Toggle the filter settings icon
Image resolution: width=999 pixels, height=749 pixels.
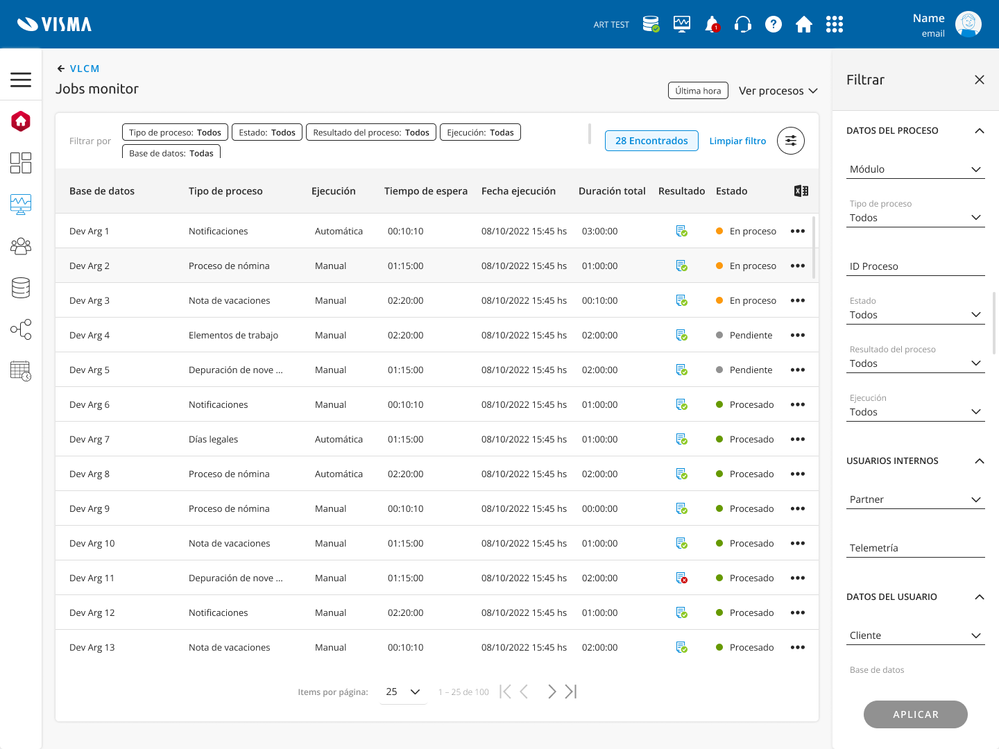790,141
